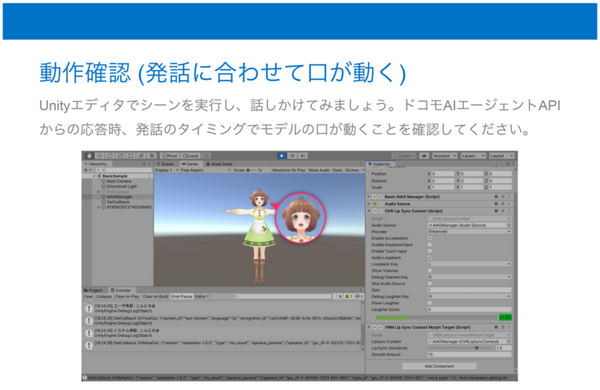Expand the Audio Source component
600x390 pixels.
click(x=369, y=204)
